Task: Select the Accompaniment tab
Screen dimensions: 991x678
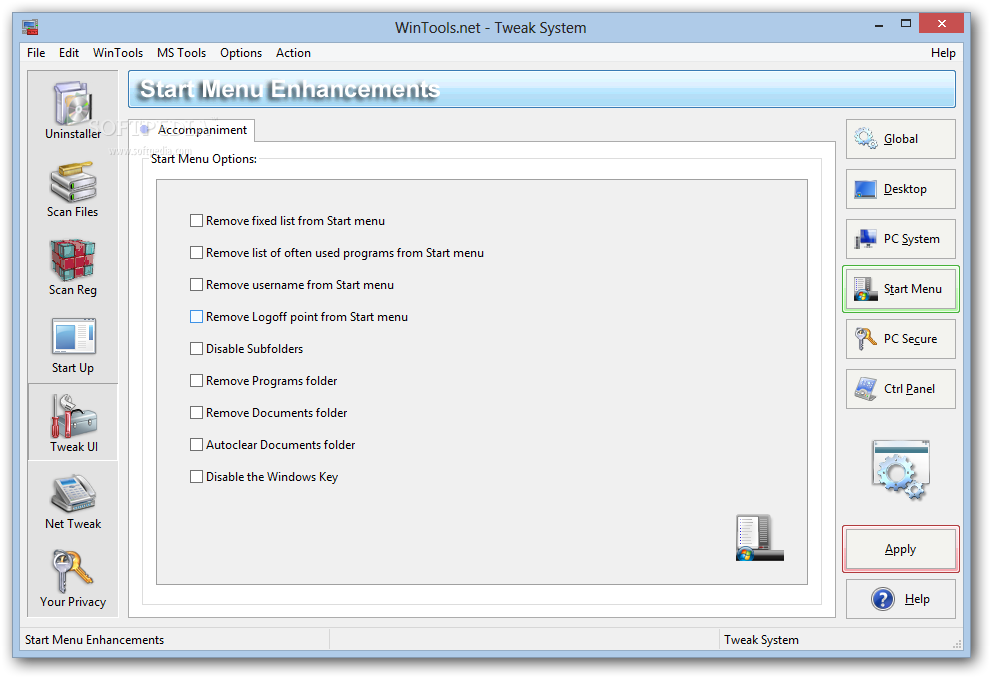Action: point(192,130)
